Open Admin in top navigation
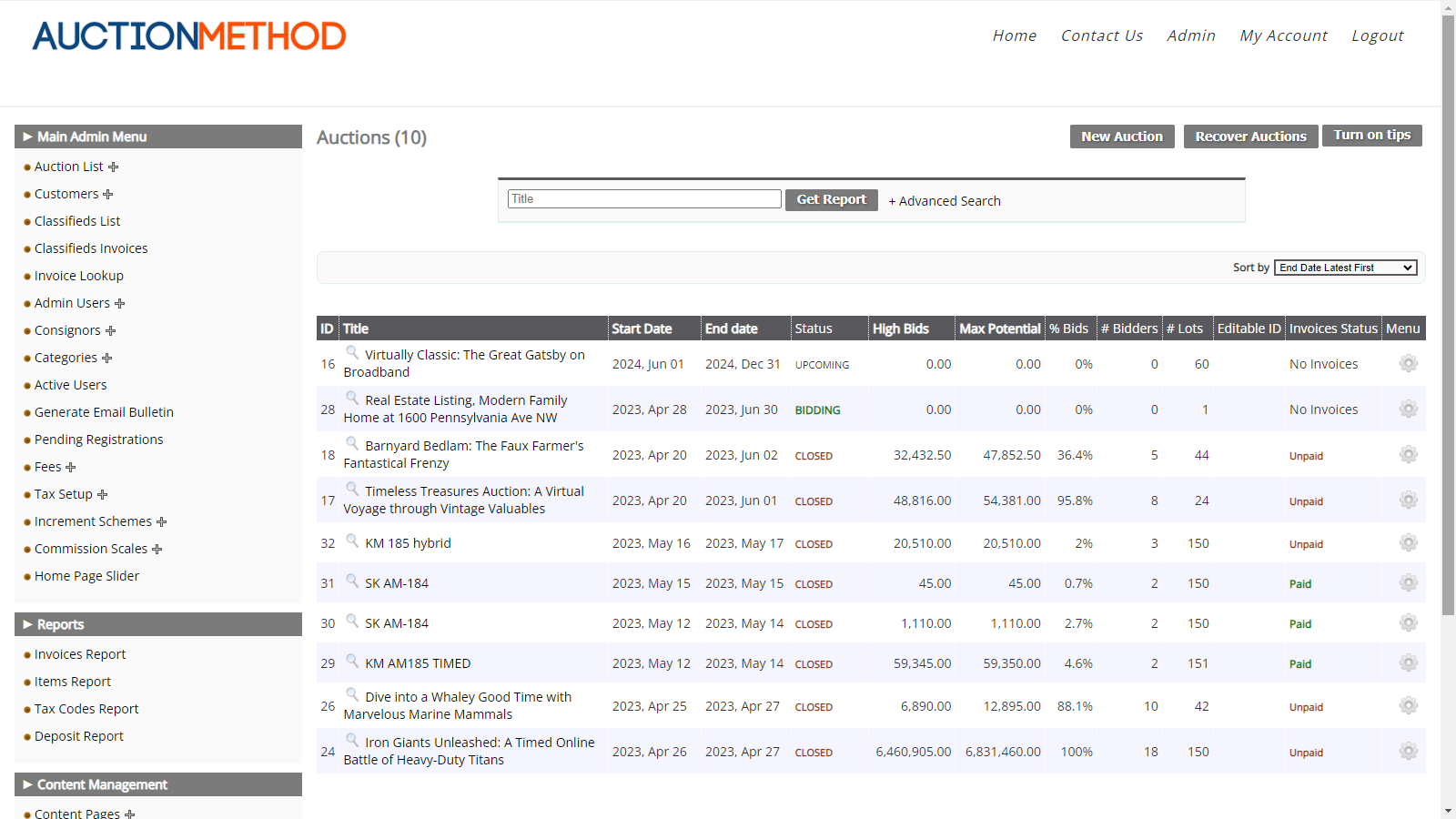Viewport: 1456px width, 819px height. pyautogui.click(x=1191, y=35)
